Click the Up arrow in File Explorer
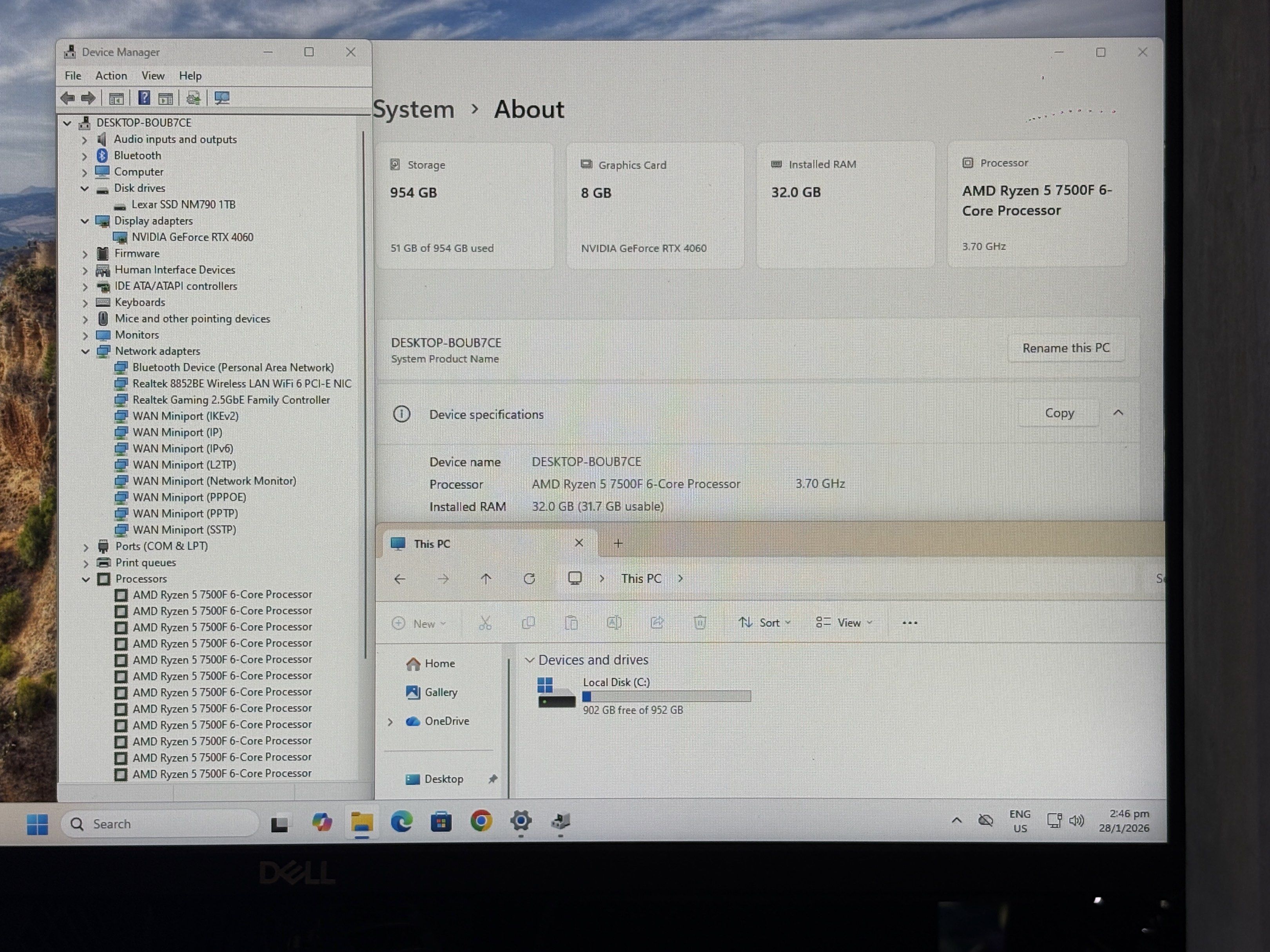The image size is (1270, 952). [486, 578]
